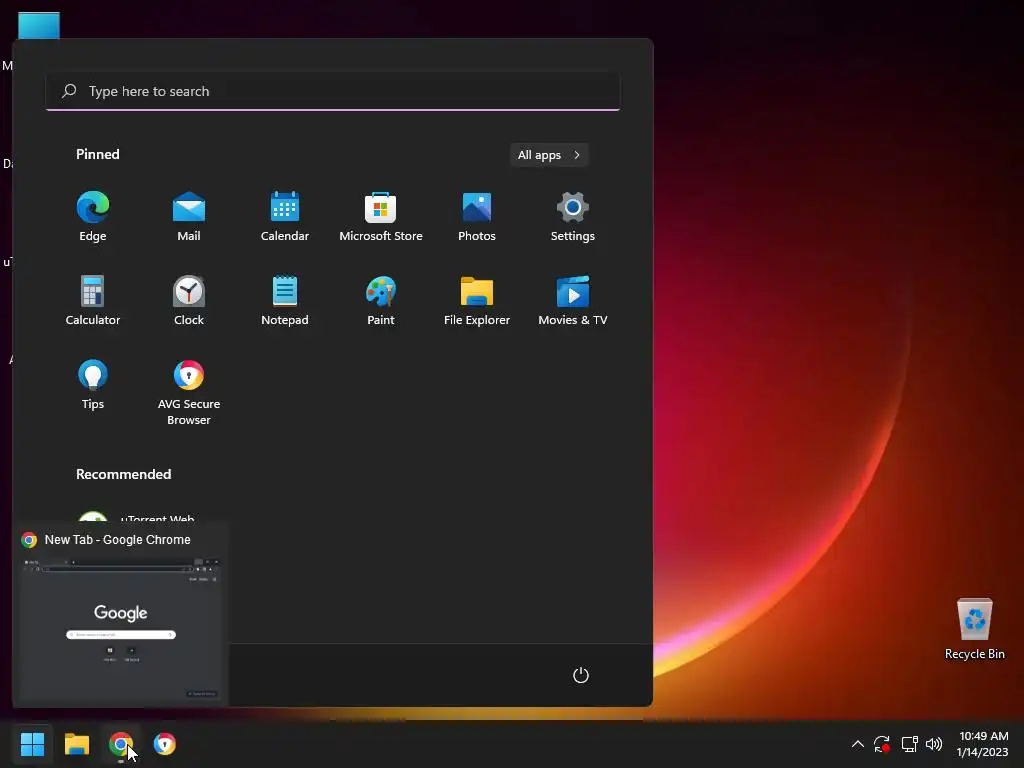
Task: Click the search magnifier icon in Start
Action: point(69,91)
